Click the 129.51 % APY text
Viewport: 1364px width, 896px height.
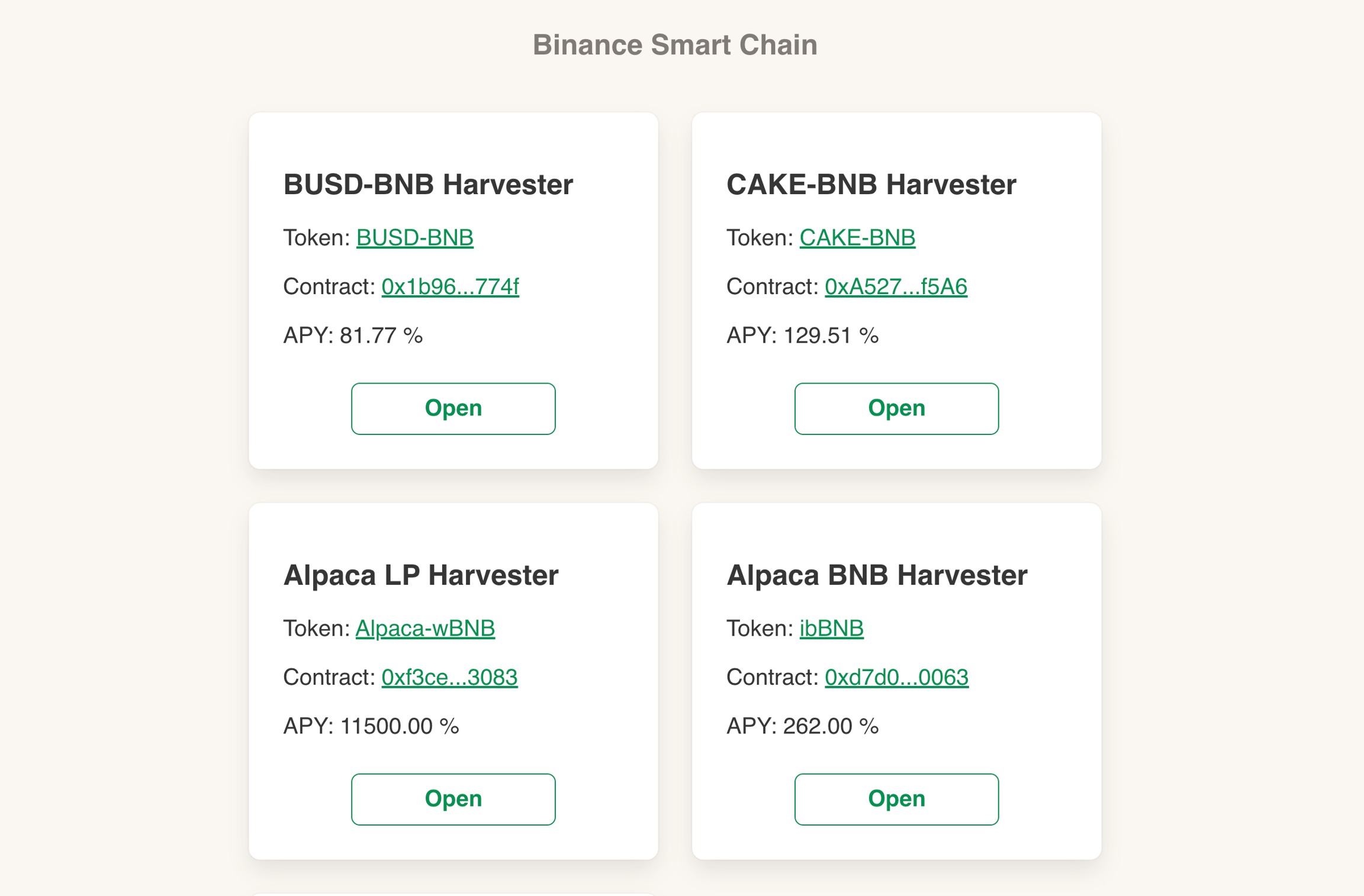(x=830, y=336)
